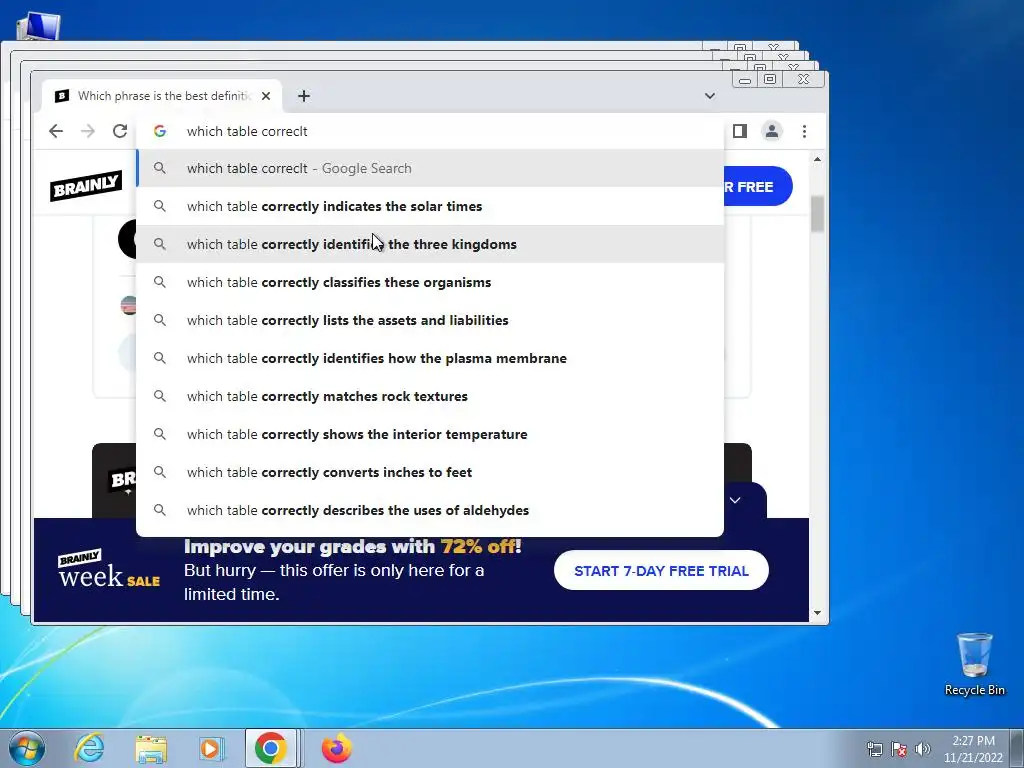Screen dimensions: 1024x768
Task: Click the Action Center flag tray icon
Action: [x=899, y=749]
